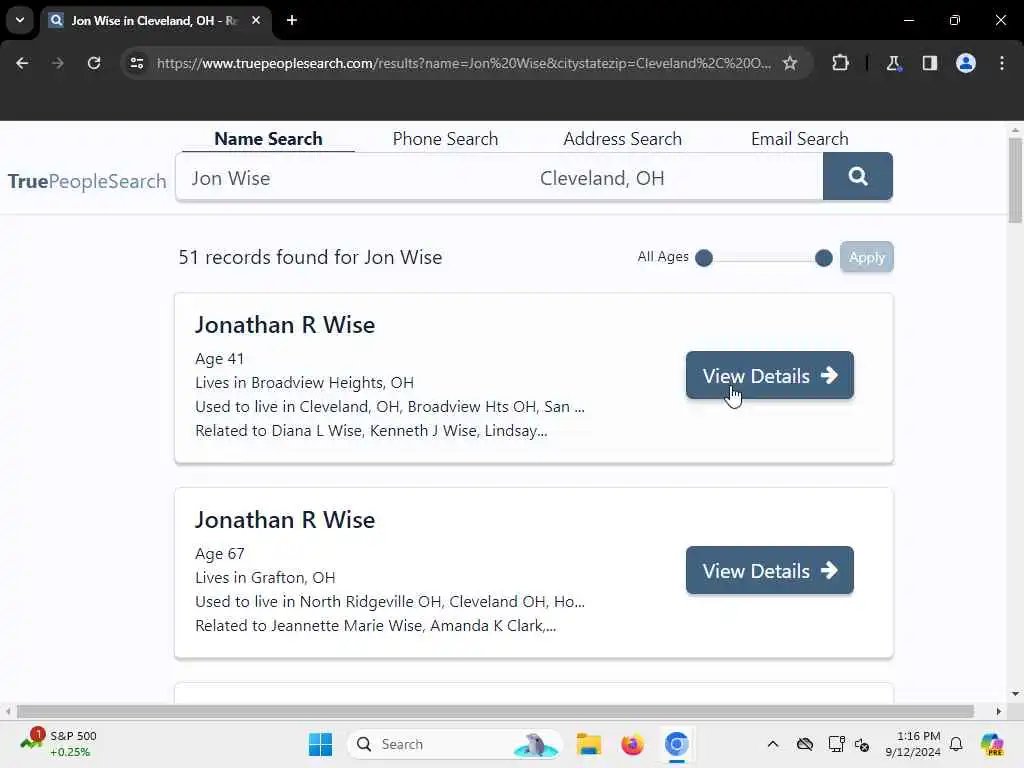Click 'Used to live in Cleveland, OH, Broadview' line
The width and height of the screenshot is (1024, 768).
(390, 407)
